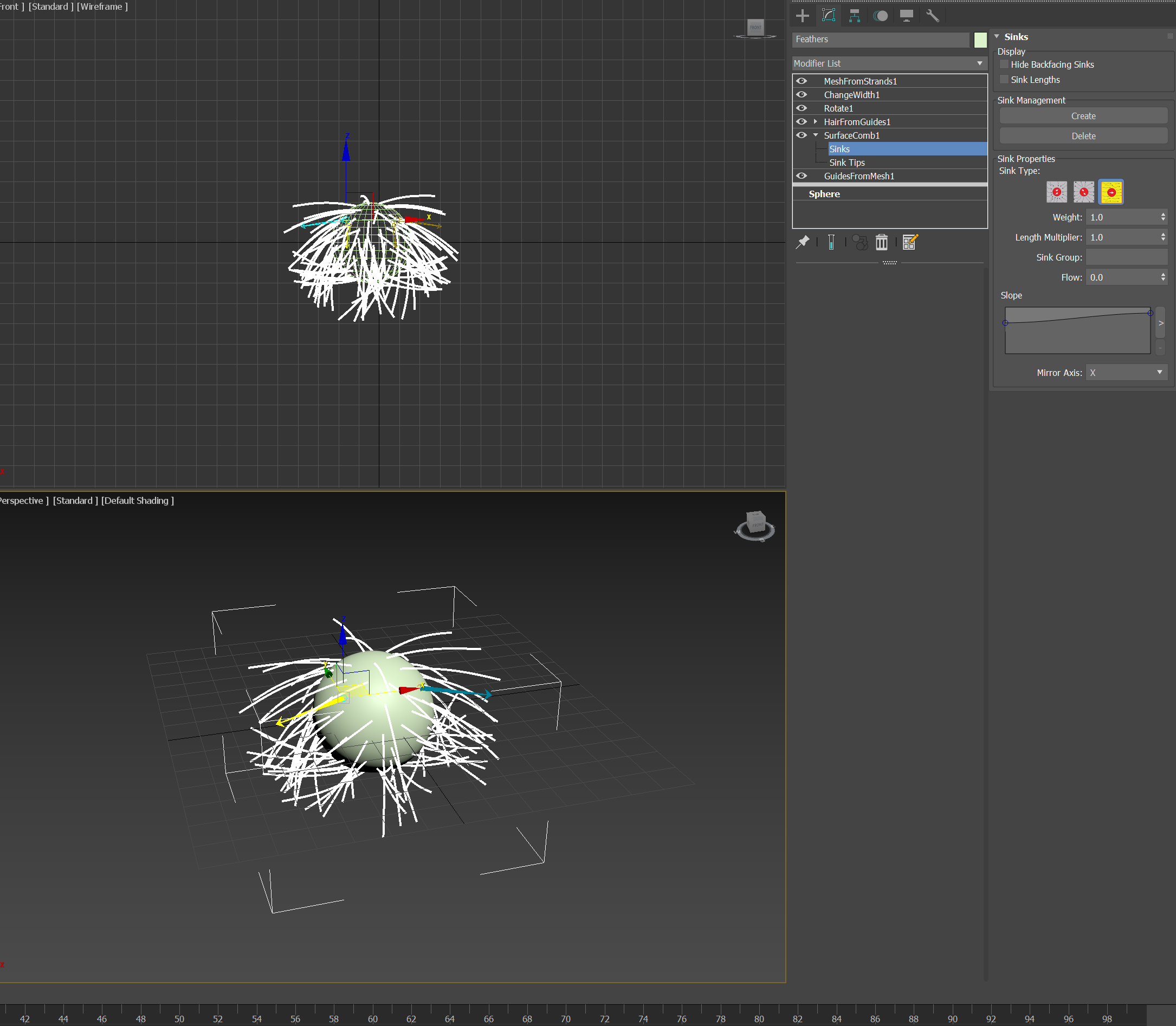The image size is (1176, 1026).
Task: Open the Utilities wrench panel
Action: 933,16
